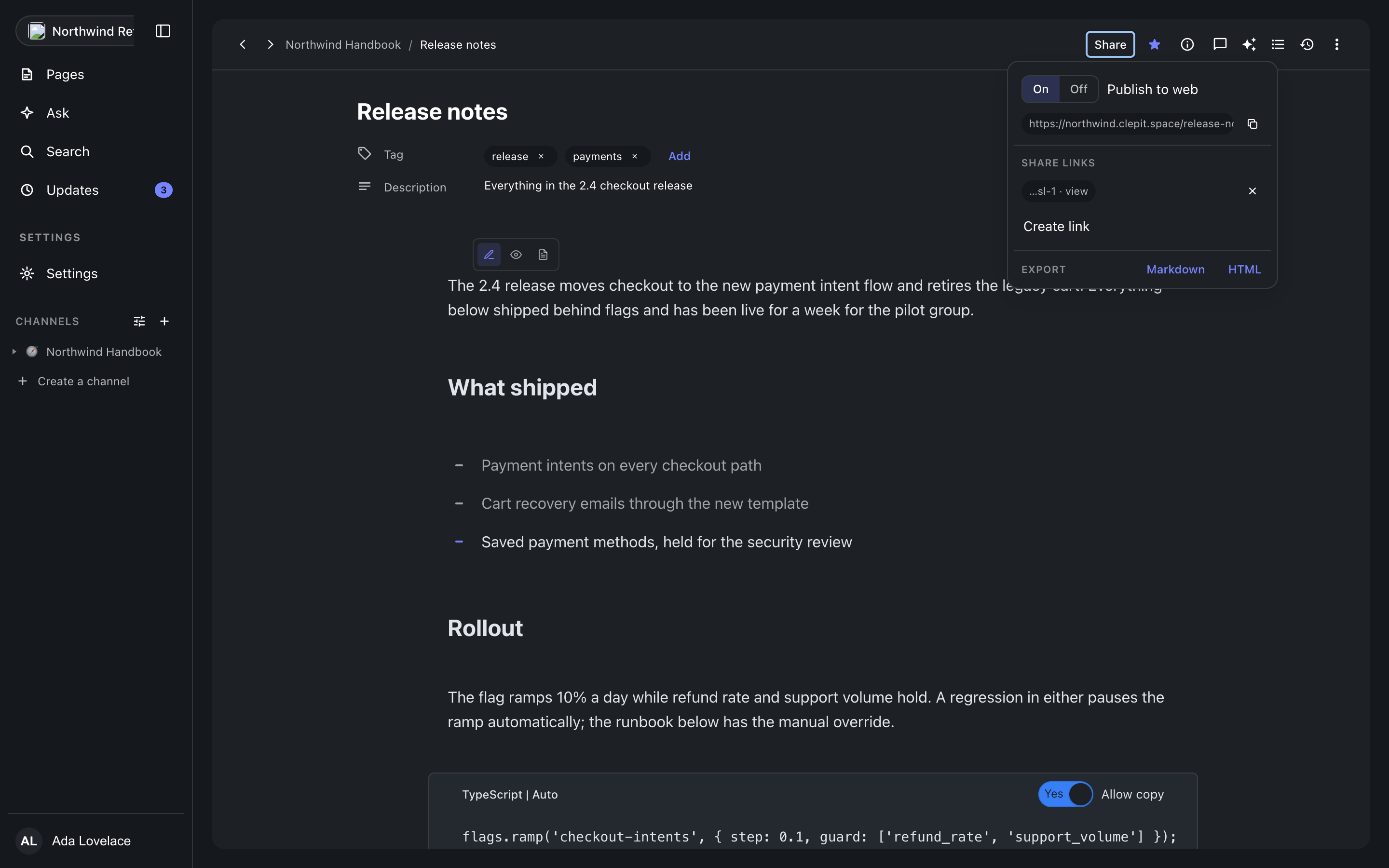Toggle the sidebar panel icon

click(163, 31)
